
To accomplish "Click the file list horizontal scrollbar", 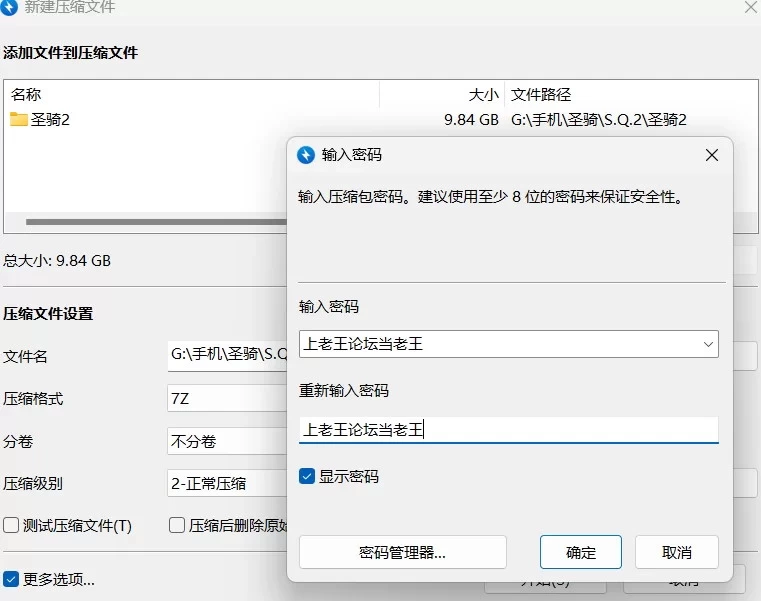I will 156,222.
